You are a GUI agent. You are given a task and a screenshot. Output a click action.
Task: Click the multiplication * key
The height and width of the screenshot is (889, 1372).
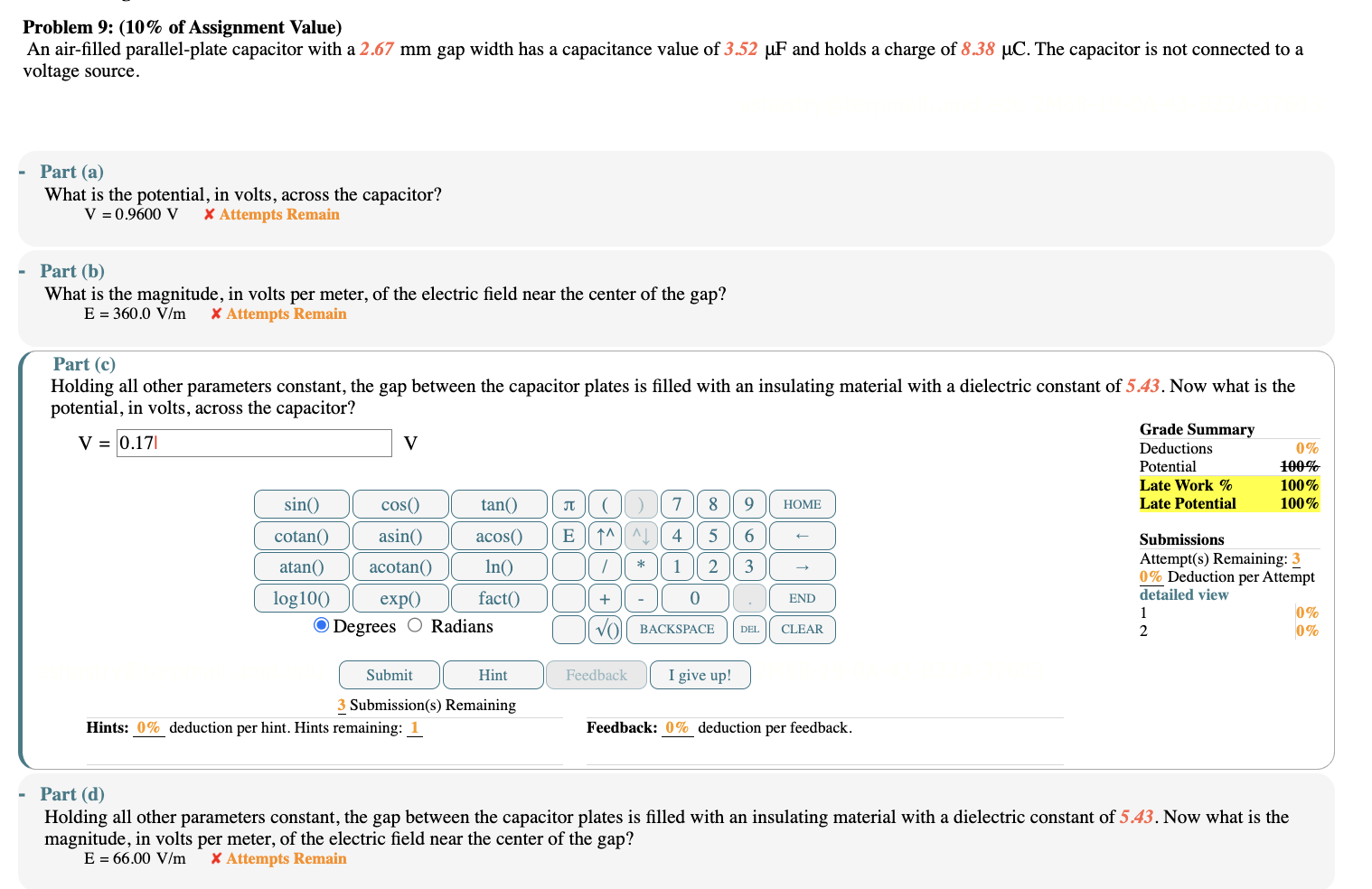click(x=641, y=566)
